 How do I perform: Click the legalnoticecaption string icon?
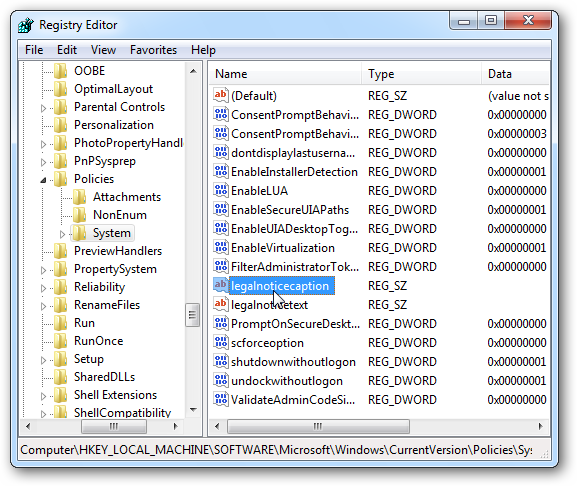pyautogui.click(x=220, y=285)
